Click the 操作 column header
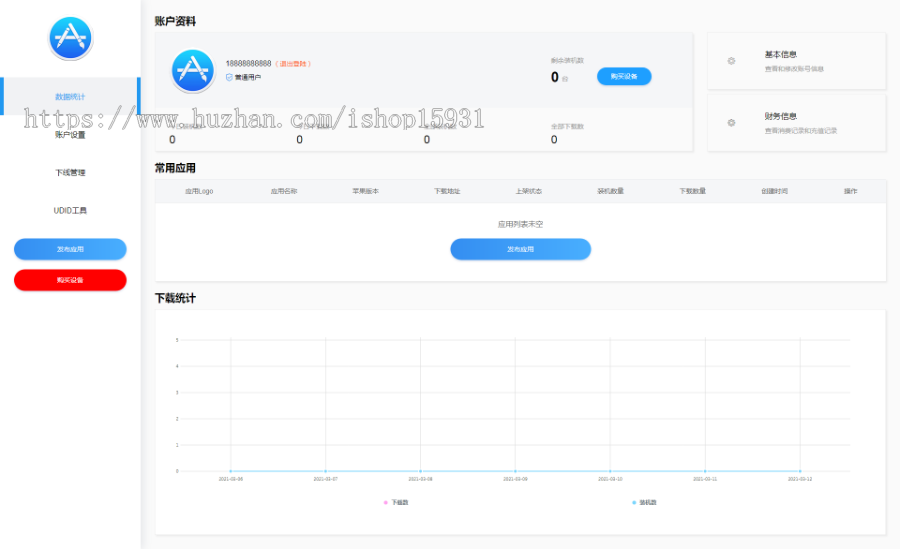900x549 pixels. (851, 191)
